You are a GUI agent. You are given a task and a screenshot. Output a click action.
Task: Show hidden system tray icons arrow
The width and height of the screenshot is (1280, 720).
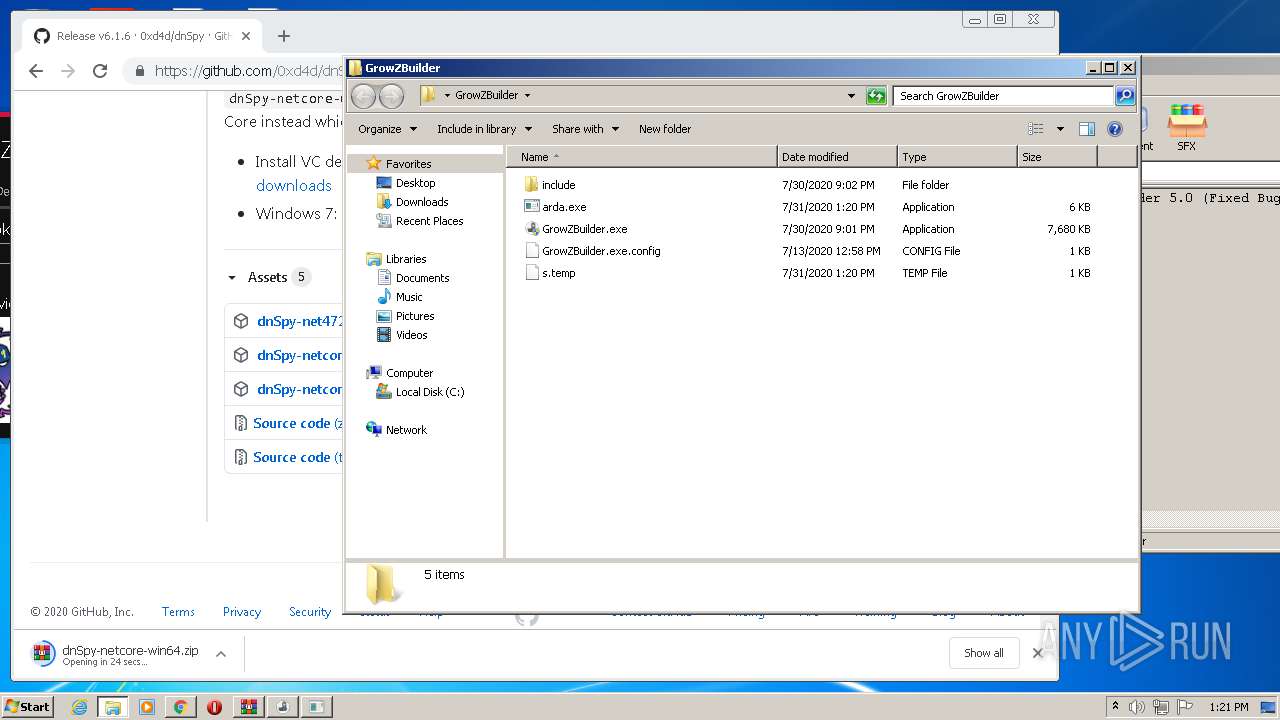pyautogui.click(x=1115, y=707)
